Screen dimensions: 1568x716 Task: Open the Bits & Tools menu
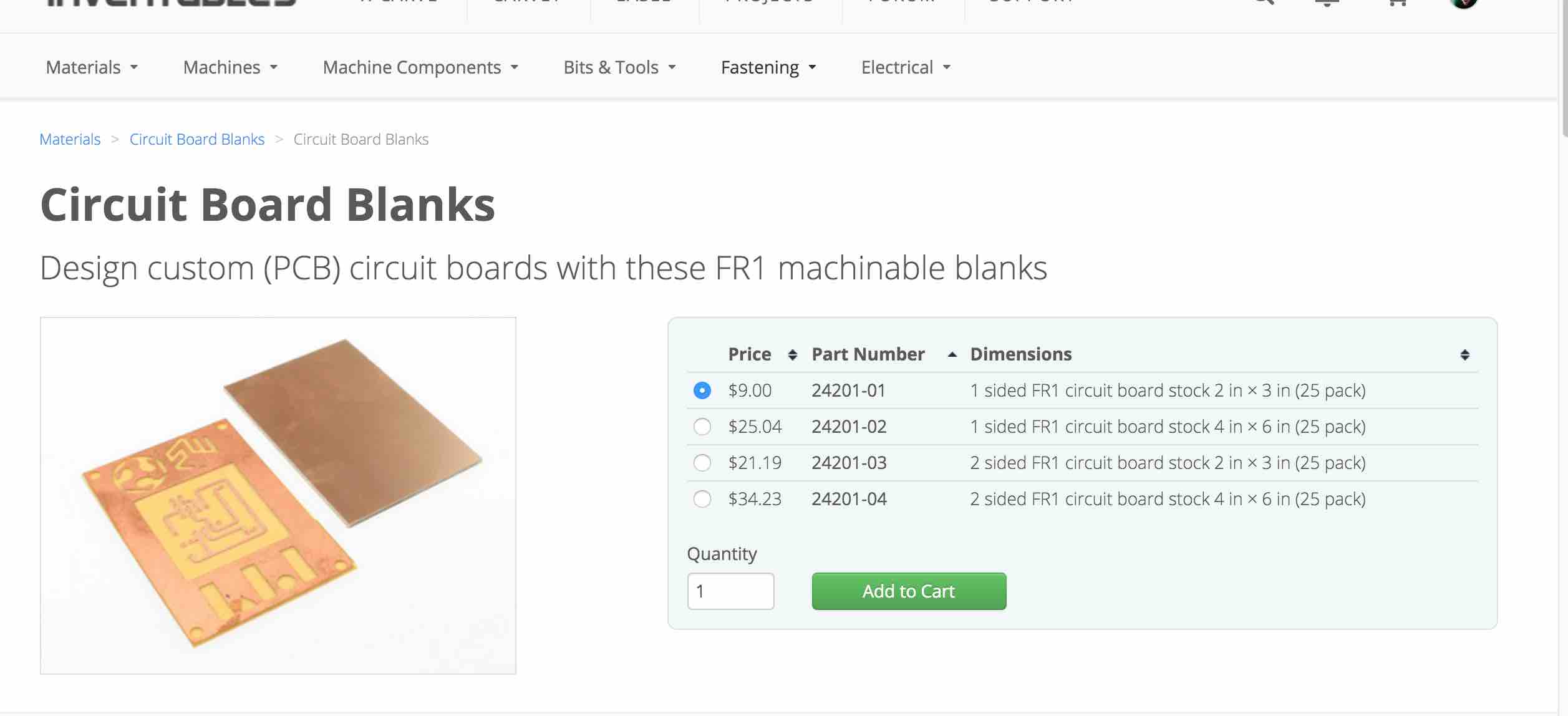[x=619, y=67]
